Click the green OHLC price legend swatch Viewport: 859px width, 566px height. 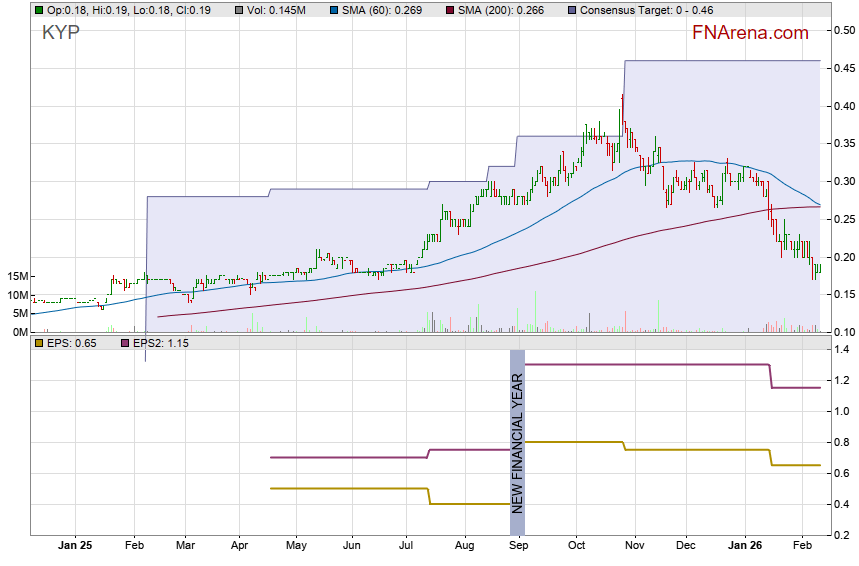point(39,10)
